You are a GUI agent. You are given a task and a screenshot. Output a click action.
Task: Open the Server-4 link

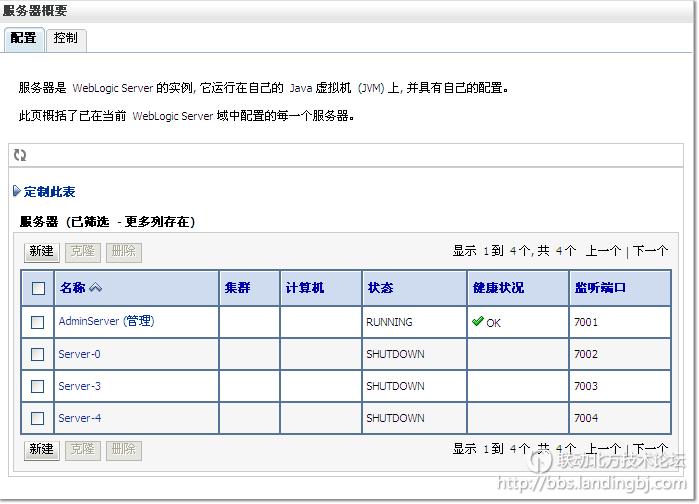pos(79,418)
